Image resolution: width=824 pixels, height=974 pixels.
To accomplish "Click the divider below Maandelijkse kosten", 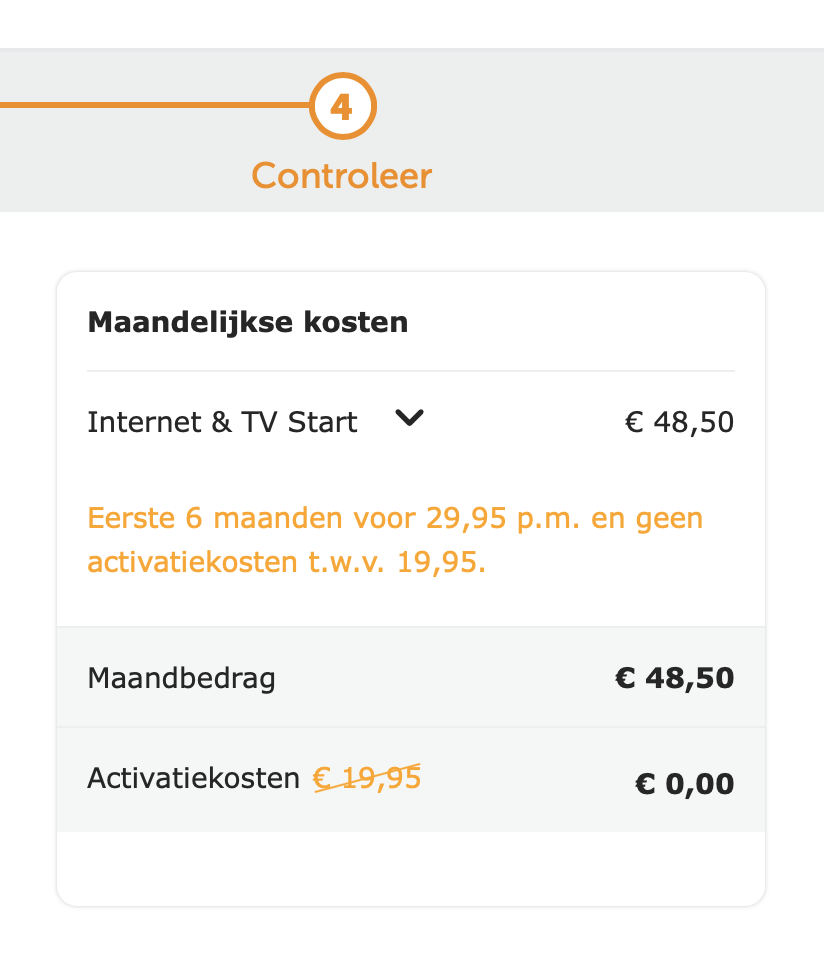I will pos(410,371).
